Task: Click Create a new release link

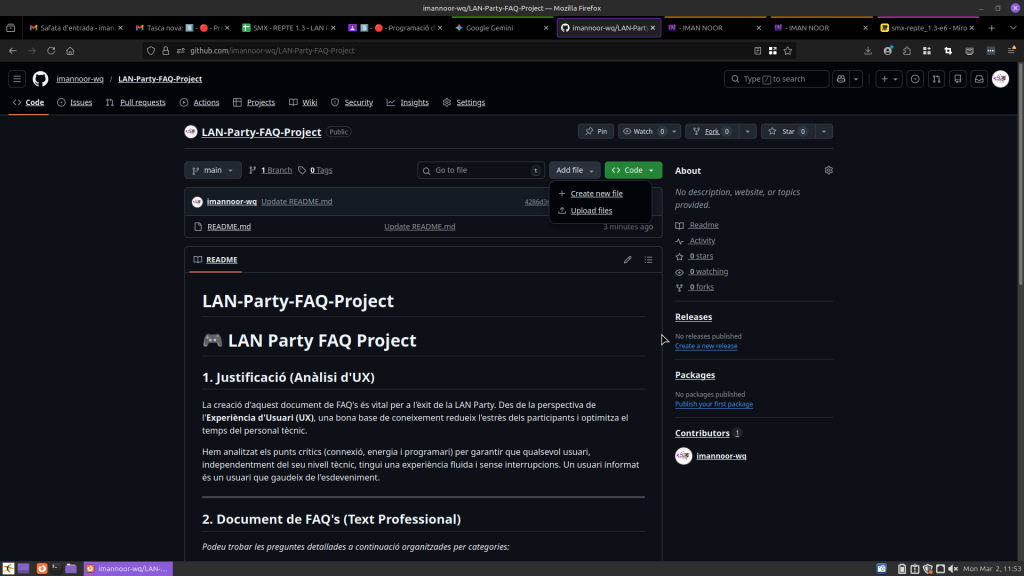Action: [706, 346]
